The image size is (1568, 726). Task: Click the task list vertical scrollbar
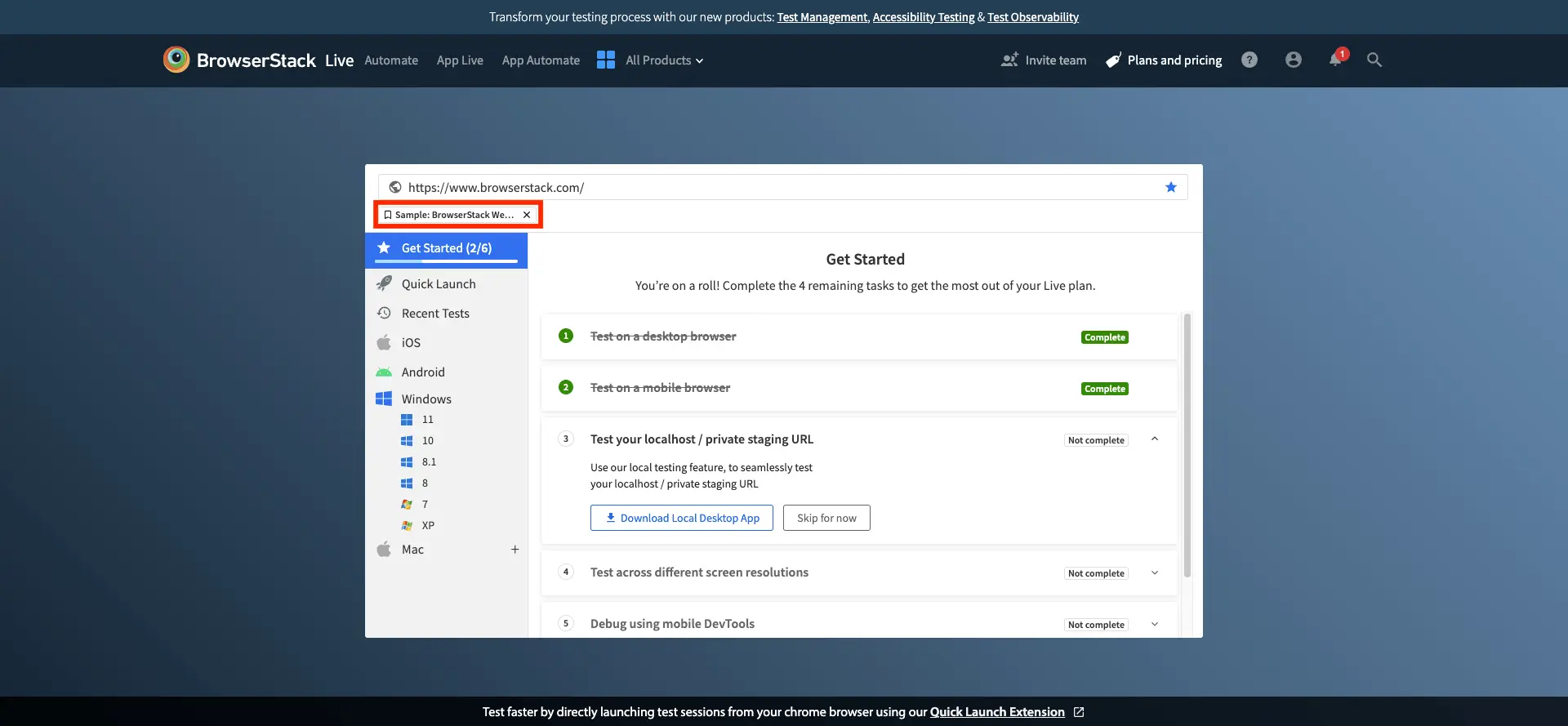pos(1187,445)
